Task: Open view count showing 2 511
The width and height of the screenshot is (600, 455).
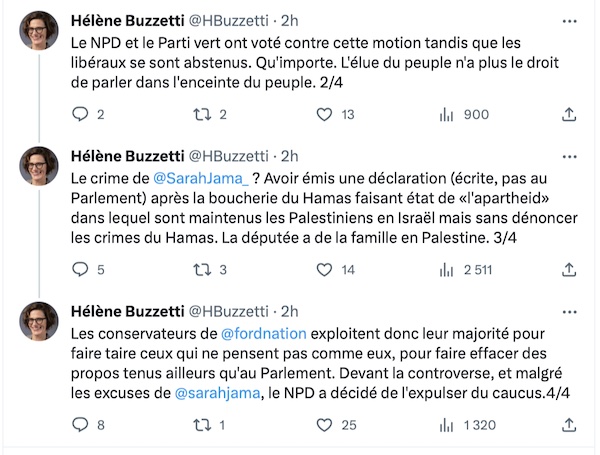Action: pyautogui.click(x=447, y=269)
